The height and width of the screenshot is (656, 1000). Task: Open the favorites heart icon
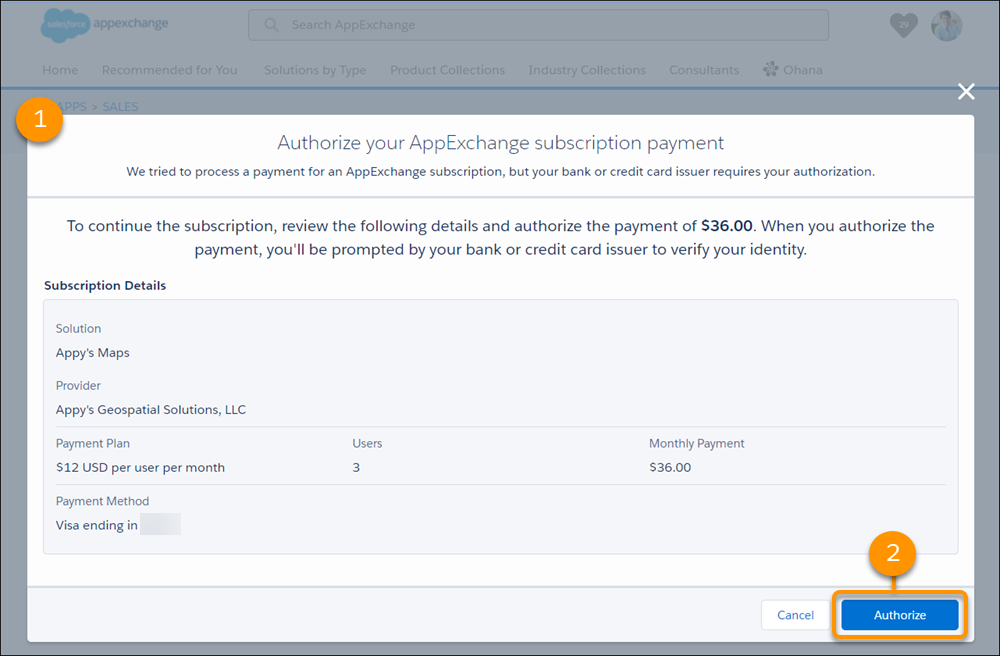pyautogui.click(x=903, y=26)
